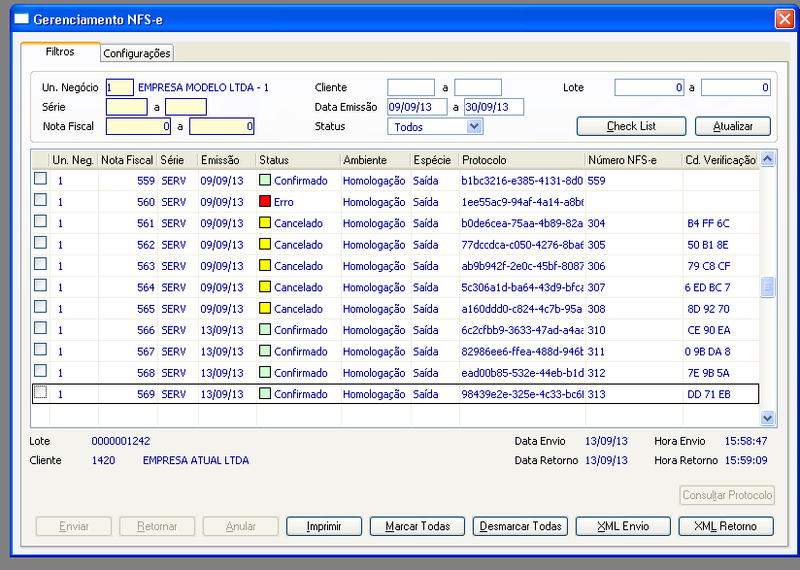The width and height of the screenshot is (800, 570).
Task: Click the yellow status swatch in row 565
Action: click(x=265, y=308)
